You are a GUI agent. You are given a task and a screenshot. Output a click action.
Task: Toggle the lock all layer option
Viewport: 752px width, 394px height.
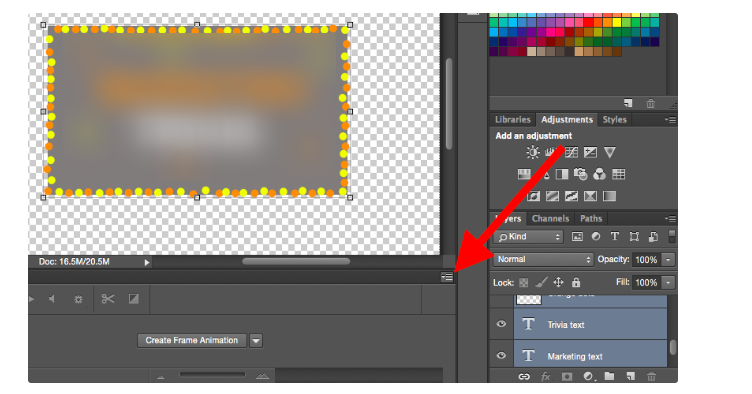[x=576, y=282]
